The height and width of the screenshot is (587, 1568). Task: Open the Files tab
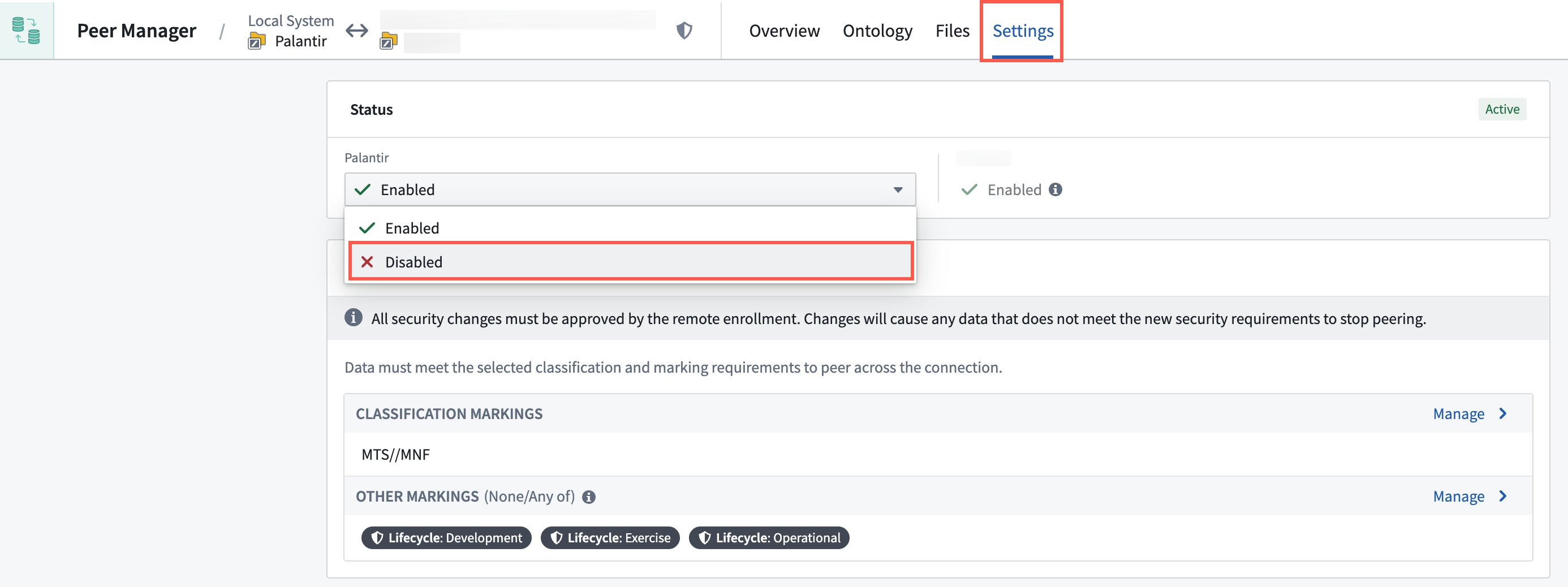tap(952, 31)
